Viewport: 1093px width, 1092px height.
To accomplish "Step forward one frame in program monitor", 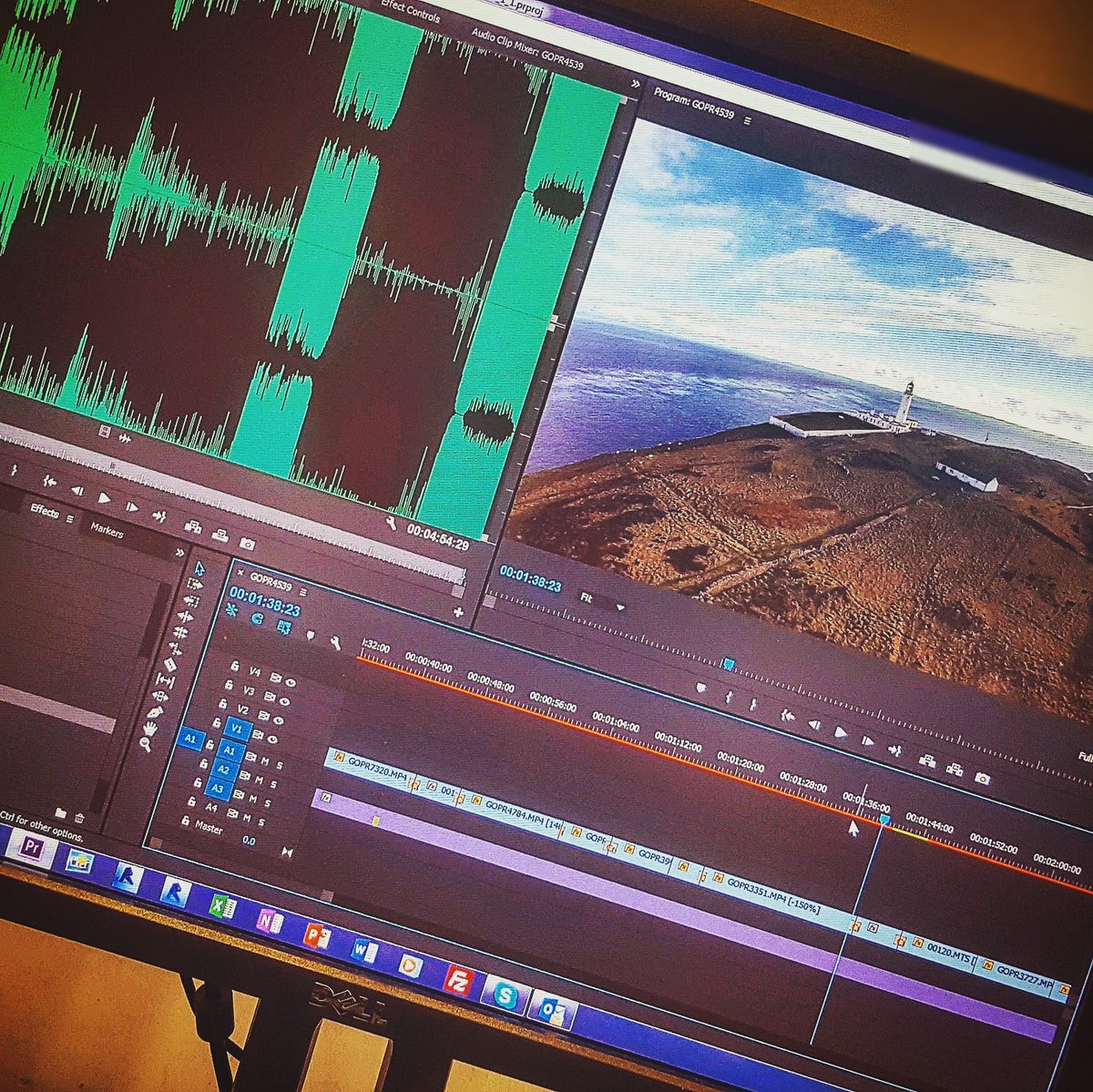I will [867, 740].
